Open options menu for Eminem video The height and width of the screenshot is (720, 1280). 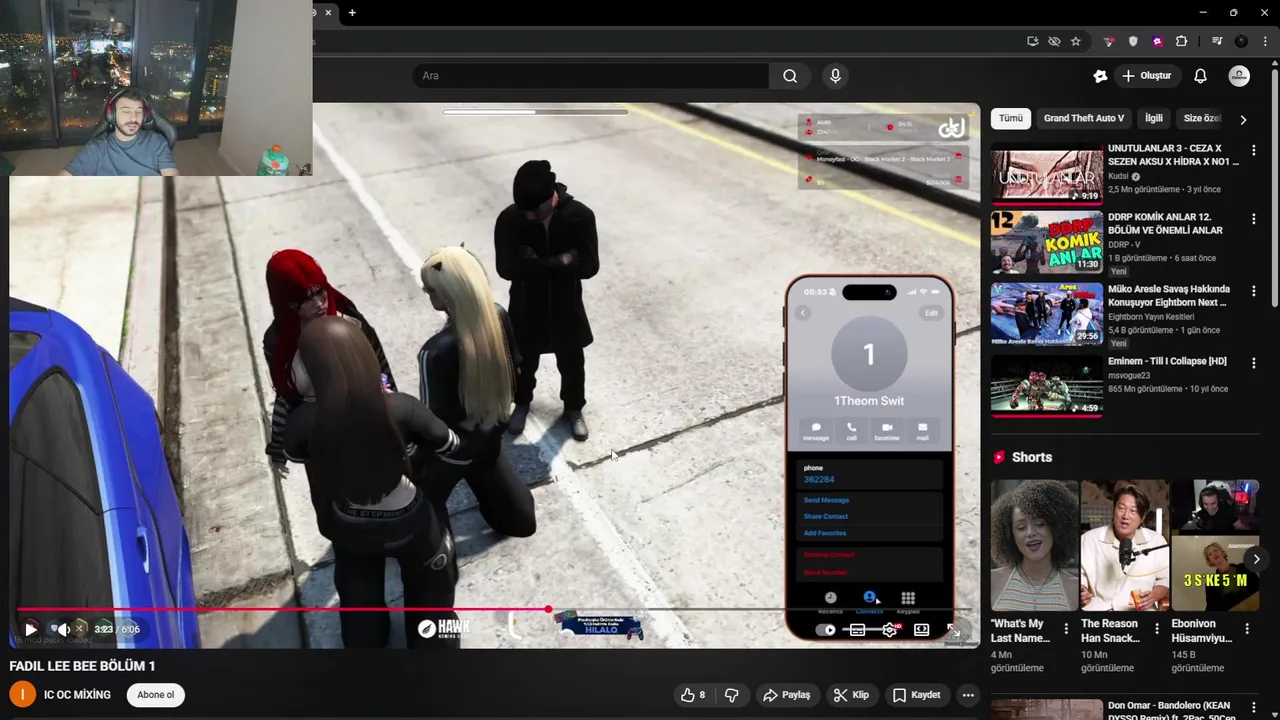(1254, 363)
